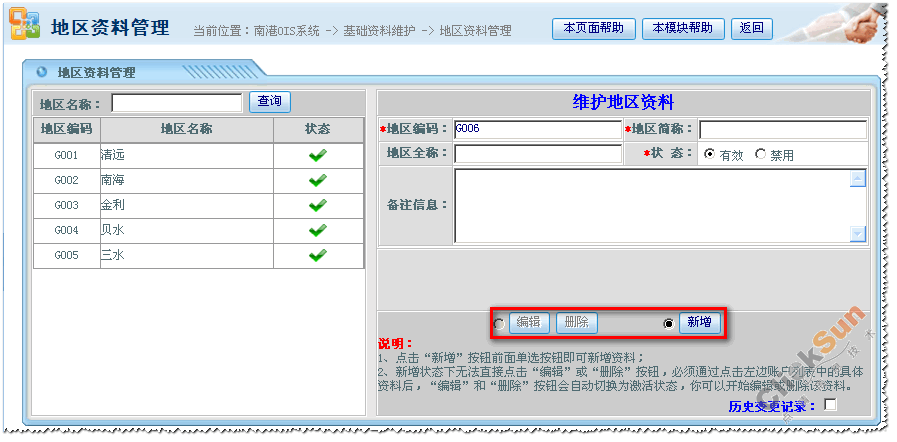Viewport: 897px width, 442px height.
Task: Open the 地区资料管理 tab
Action: point(96,72)
